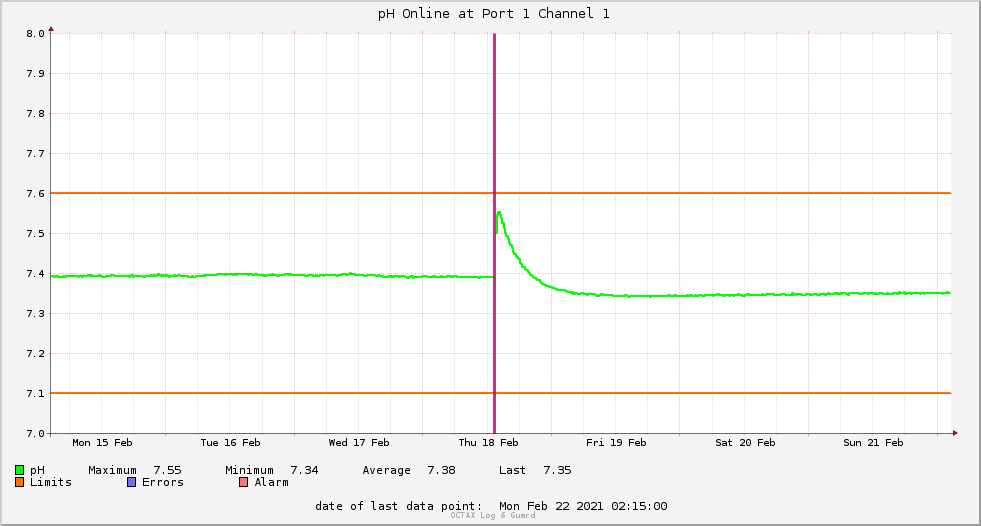Viewport: 981px width, 526px height.
Task: Click the 'Minimum' statistic label
Action: (x=250, y=470)
